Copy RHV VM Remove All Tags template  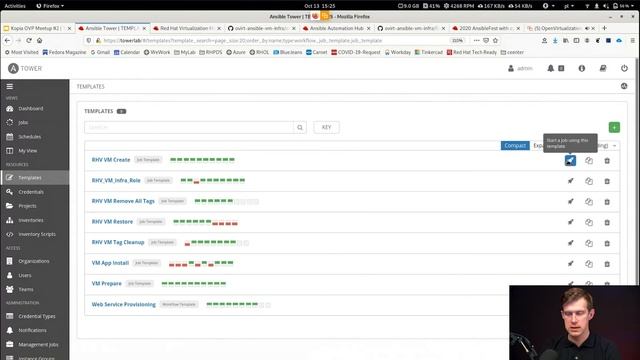(589, 202)
